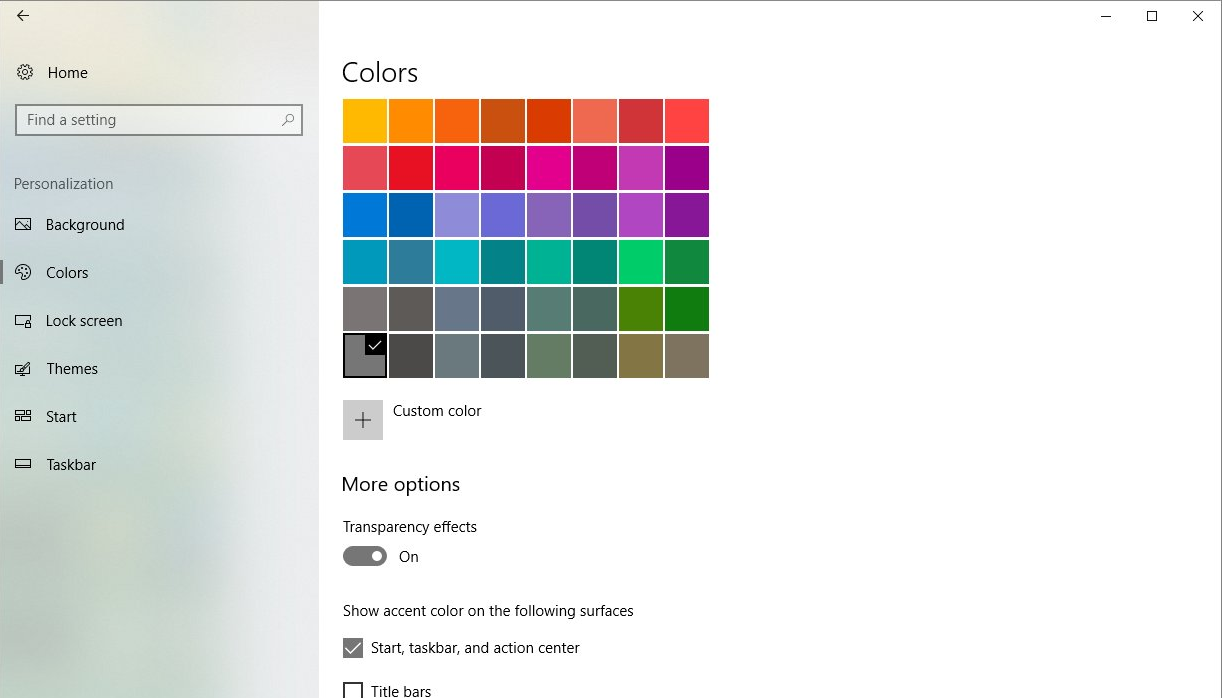
Task: Open Themes via the brush icon
Action: pos(23,369)
